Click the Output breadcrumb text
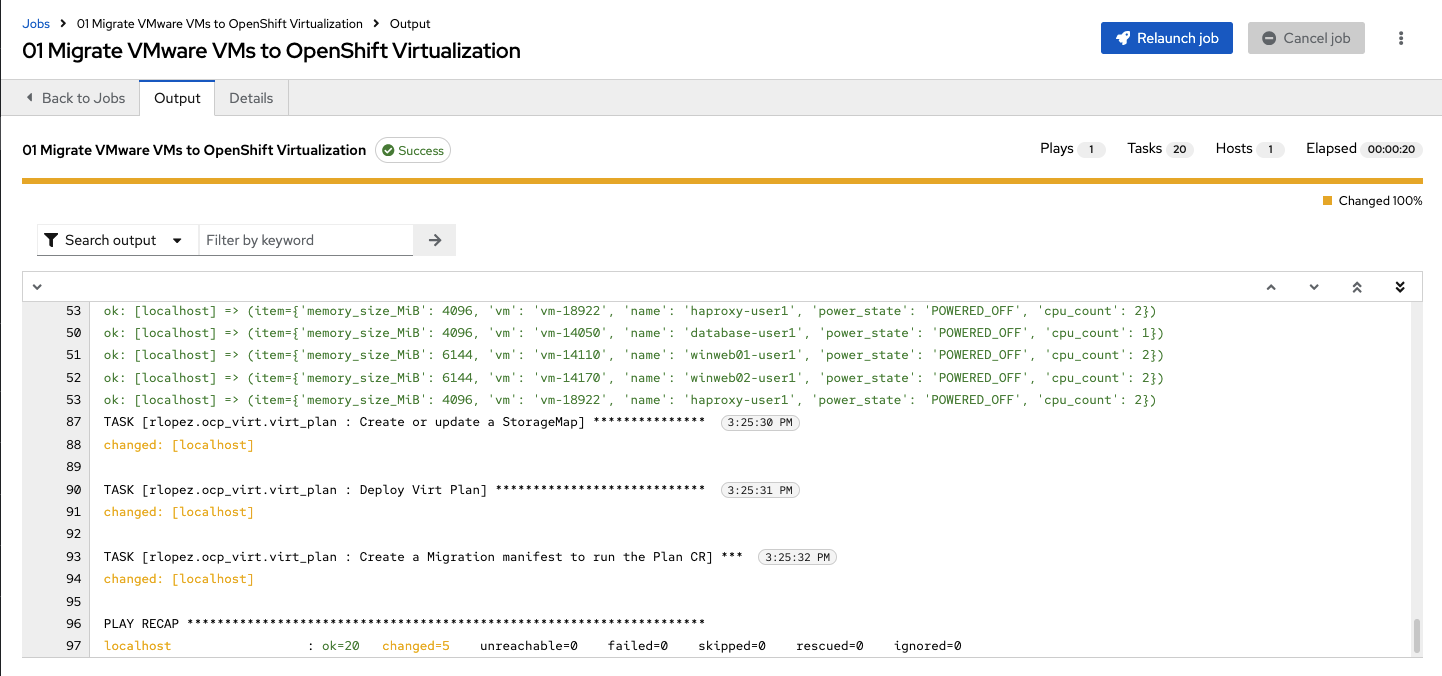This screenshot has width=1442, height=676. click(x=410, y=23)
